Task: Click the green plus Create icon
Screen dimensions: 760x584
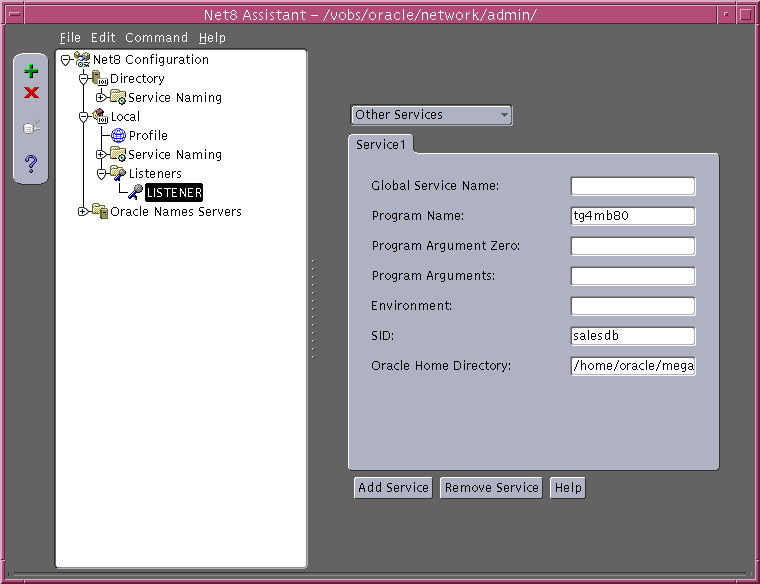Action: 31,71
